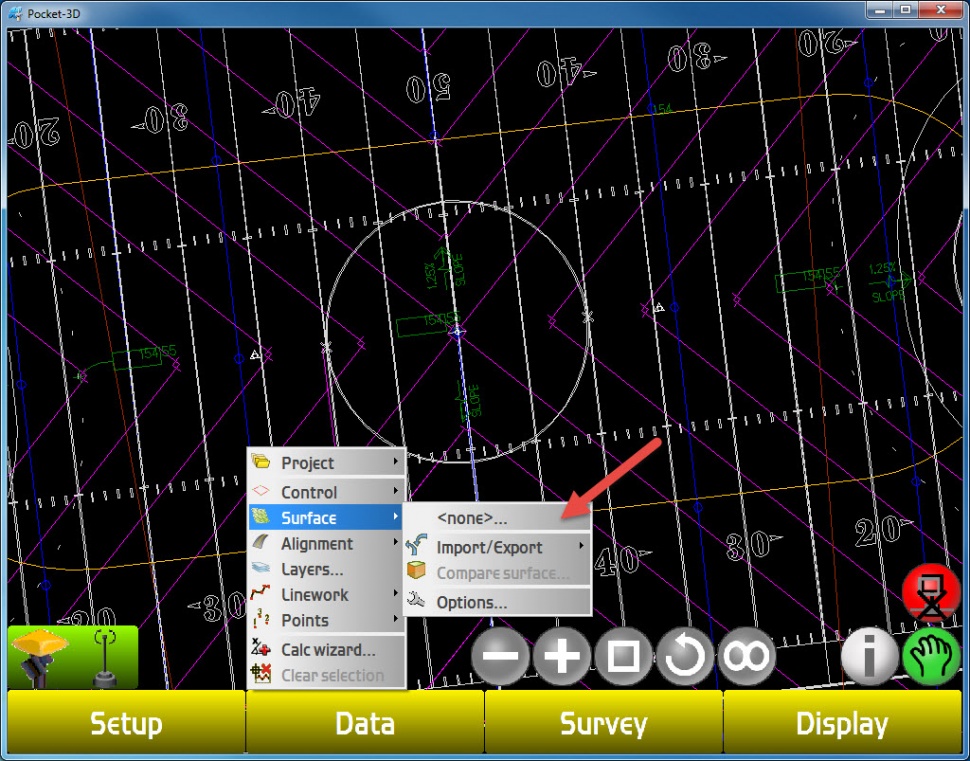Click the rotate view circular arrow icon

coord(685,657)
